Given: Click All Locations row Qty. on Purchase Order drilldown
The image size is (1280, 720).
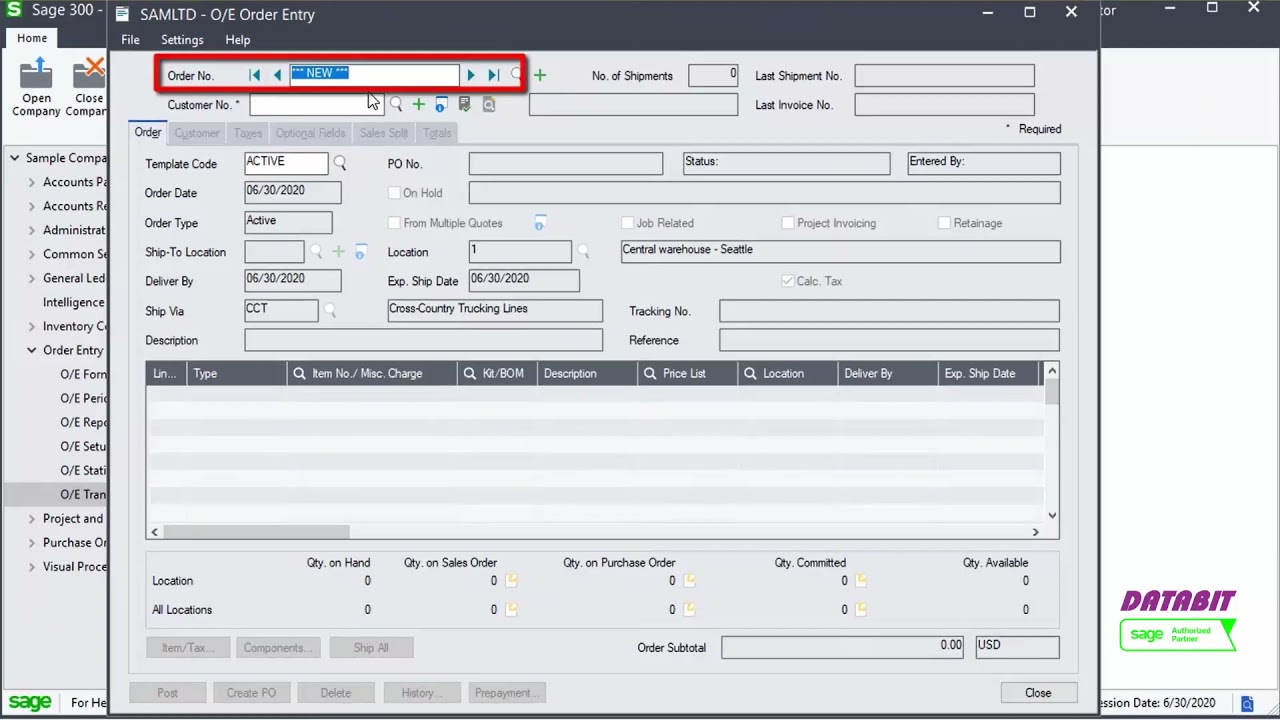Looking at the screenshot, I should [x=689, y=609].
